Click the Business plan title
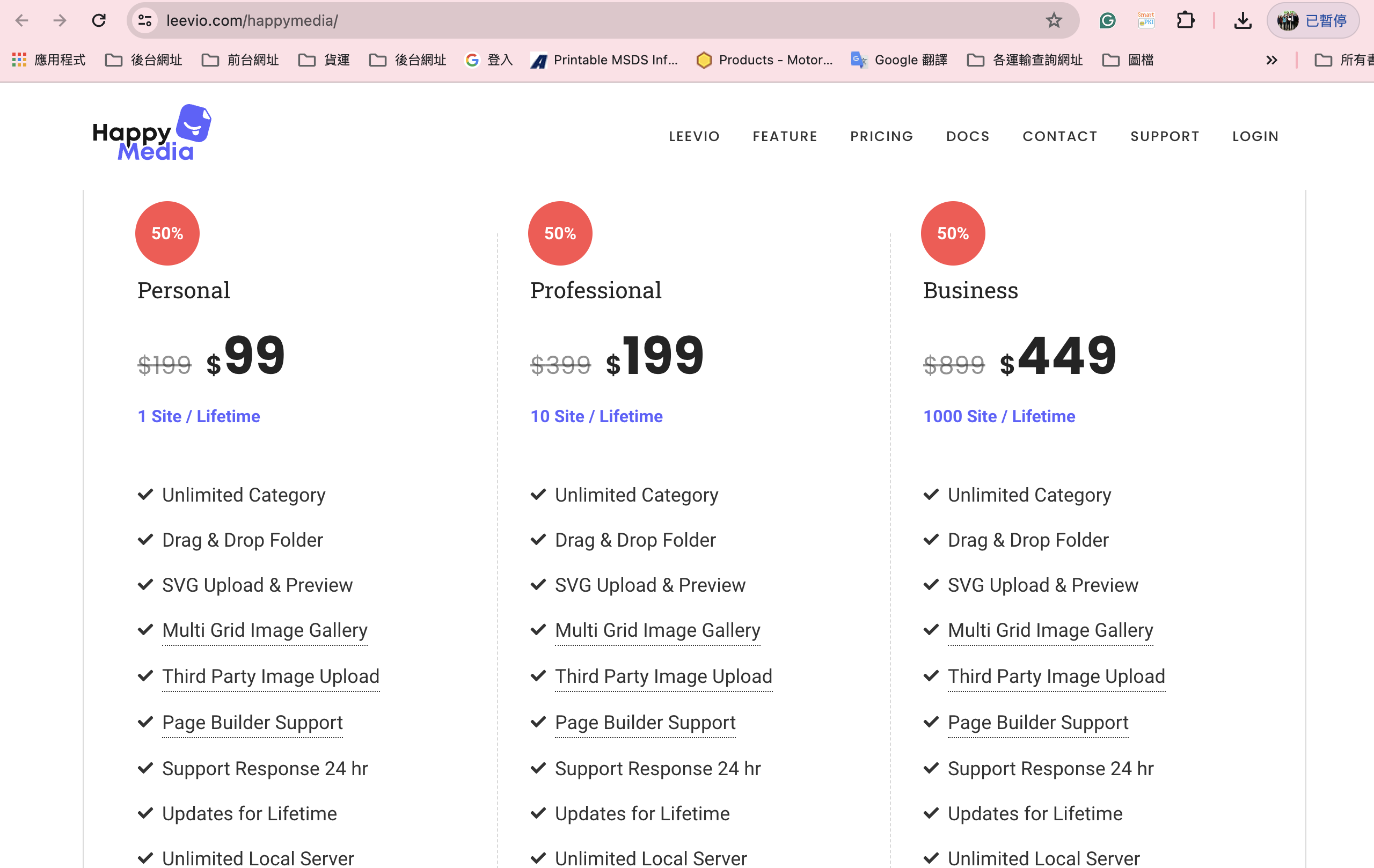The image size is (1374, 868). pos(970,290)
